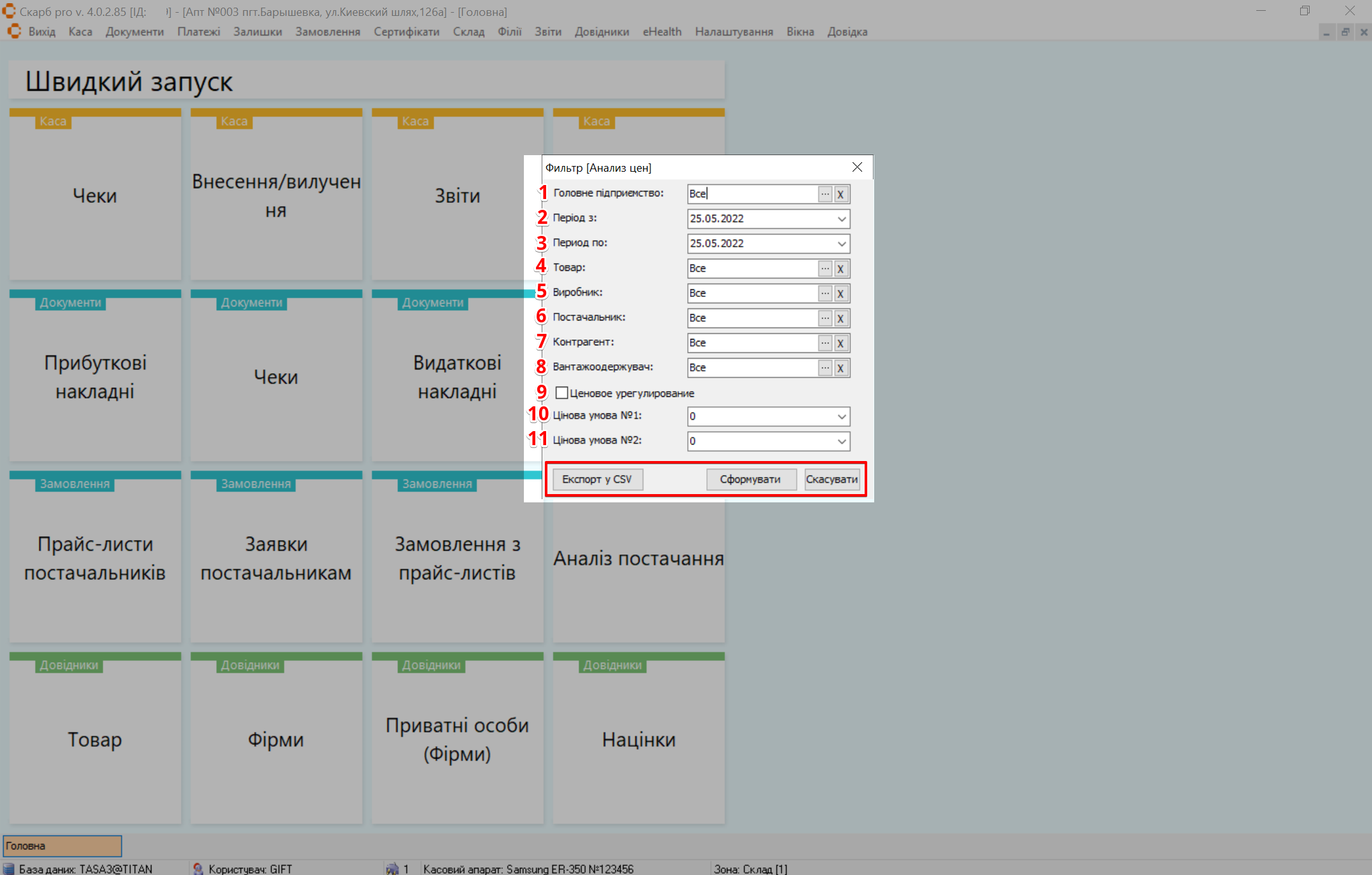Click browse (...) button for Товар field
1372x875 pixels.
tap(825, 268)
